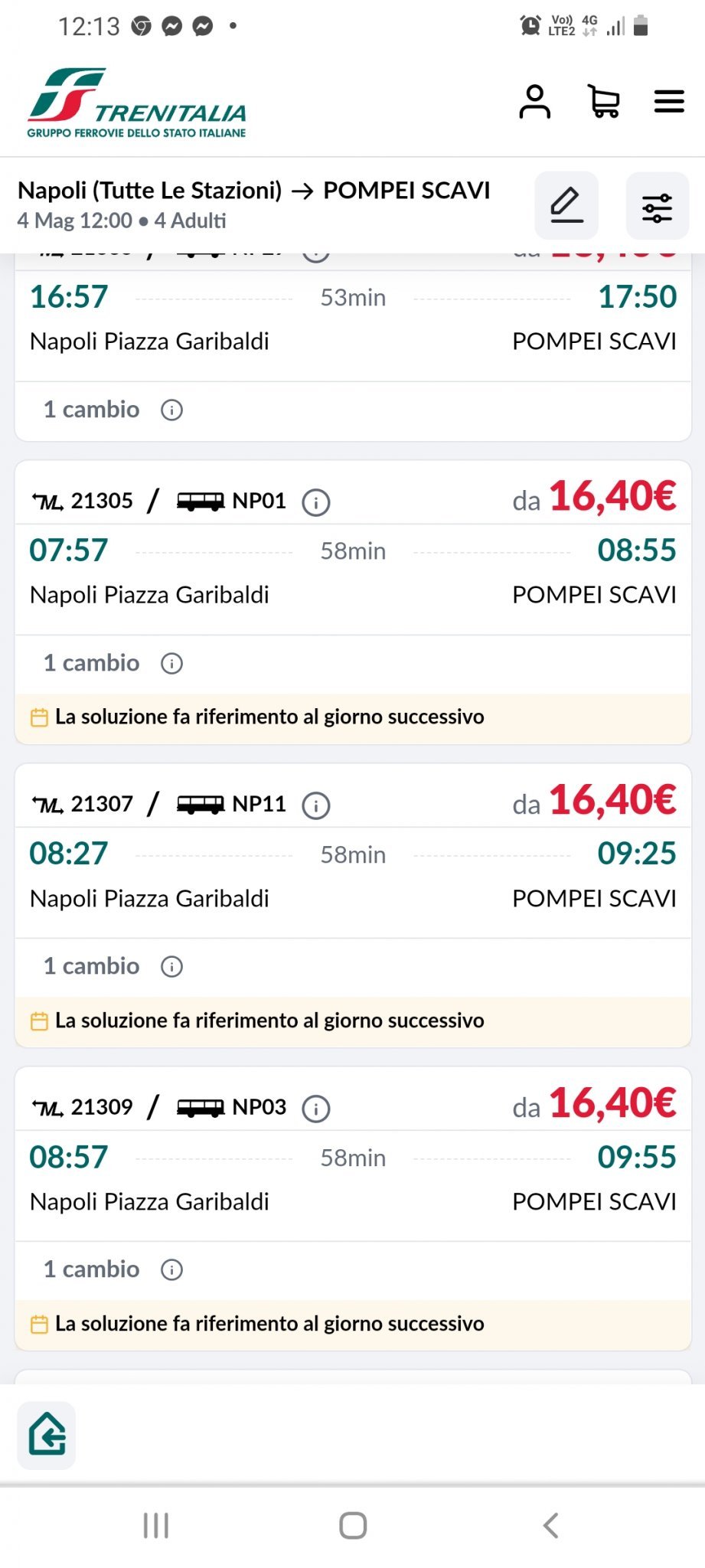
Task: Open the hamburger menu
Action: point(668,101)
